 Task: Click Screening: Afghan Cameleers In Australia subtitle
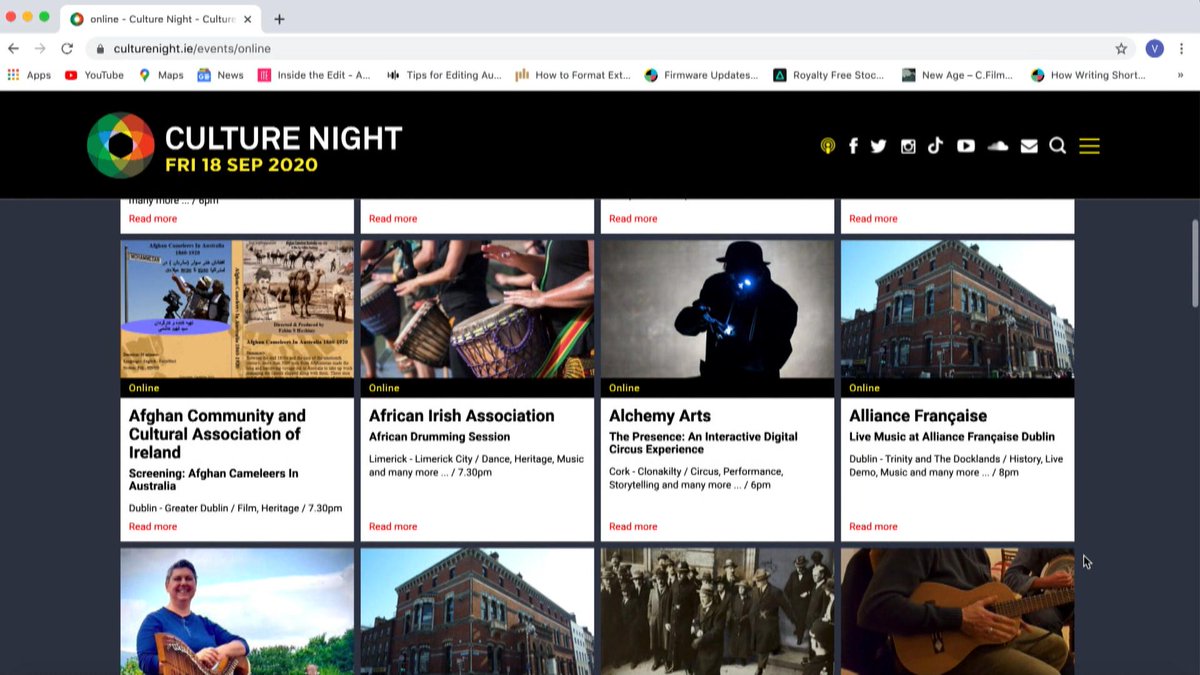point(214,479)
